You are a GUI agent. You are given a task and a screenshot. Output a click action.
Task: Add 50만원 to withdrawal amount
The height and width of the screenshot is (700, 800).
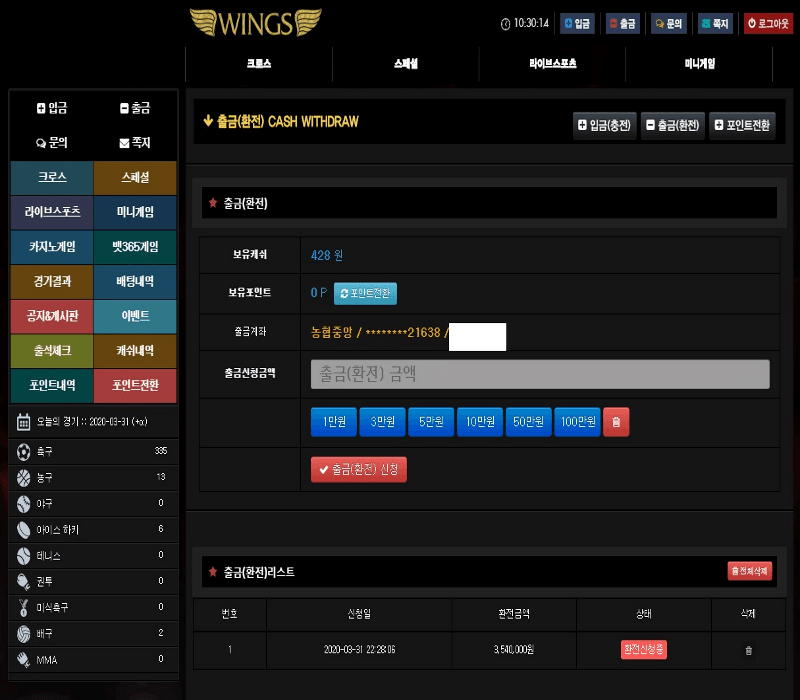pos(529,422)
